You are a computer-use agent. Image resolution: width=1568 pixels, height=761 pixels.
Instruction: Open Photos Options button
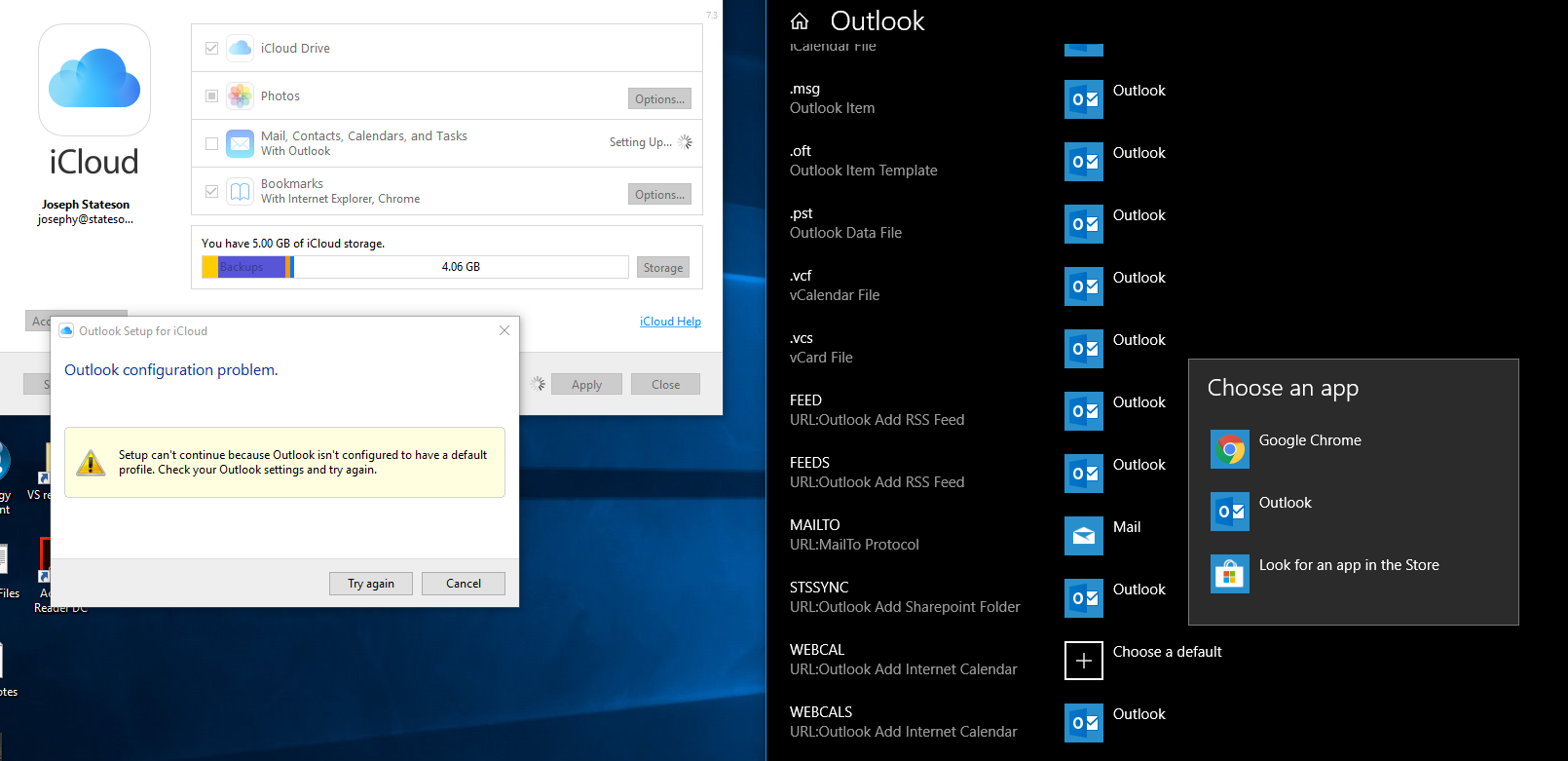click(x=659, y=98)
